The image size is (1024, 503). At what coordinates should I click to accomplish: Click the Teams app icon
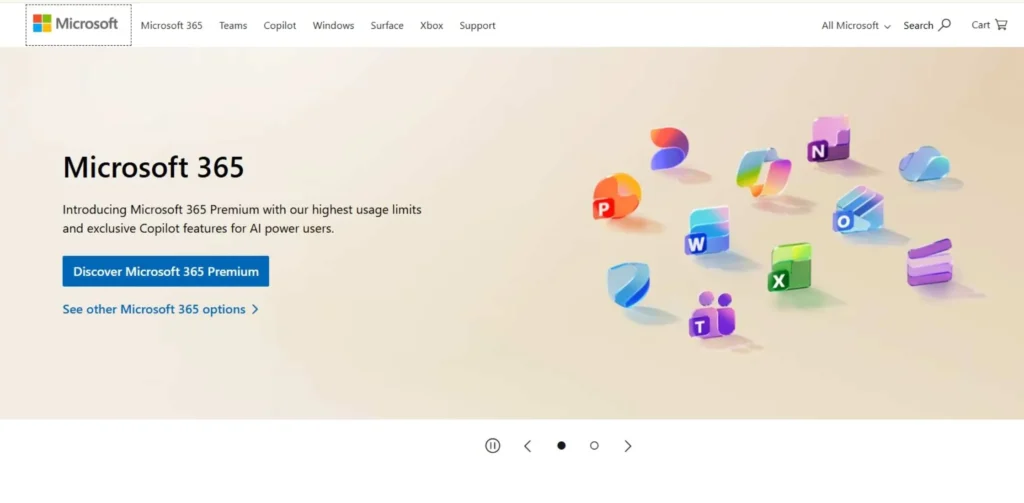pos(711,315)
